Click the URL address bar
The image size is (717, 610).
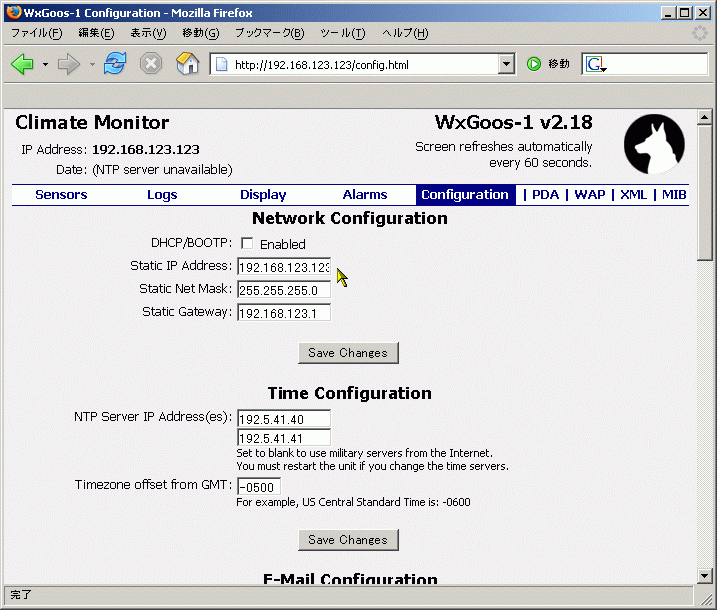[x=361, y=64]
